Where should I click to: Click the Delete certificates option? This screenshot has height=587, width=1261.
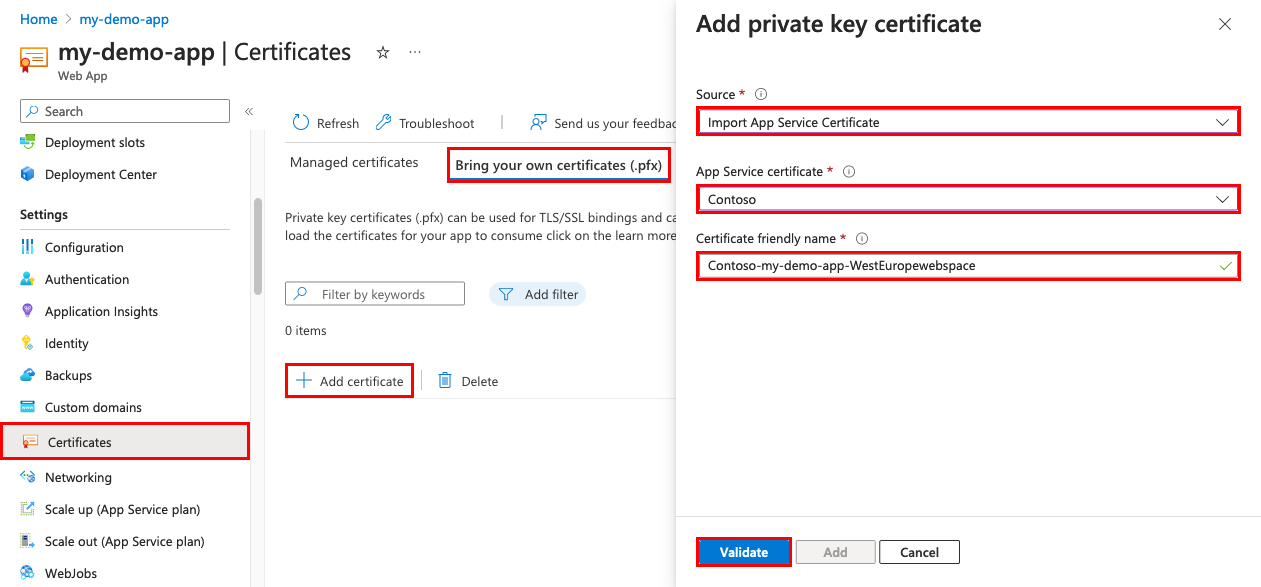coord(467,380)
